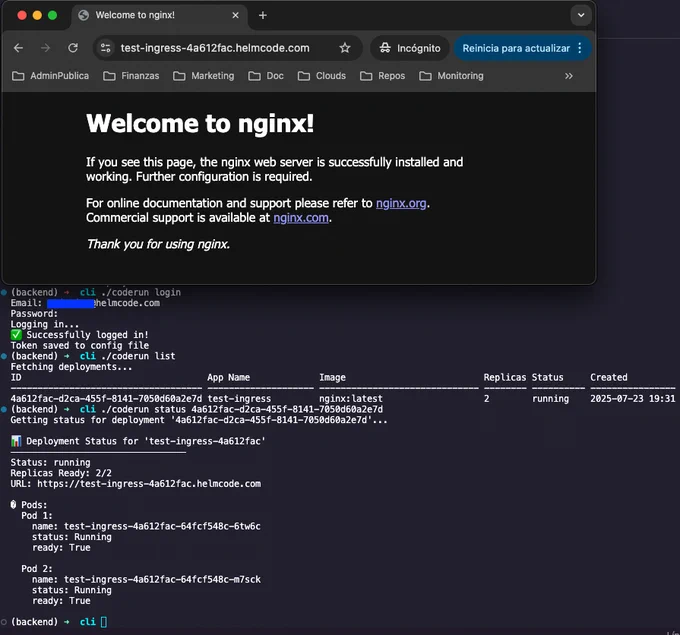
Task: Click nginx:latest in the Image column
Action: pyautogui.click(x=351, y=399)
